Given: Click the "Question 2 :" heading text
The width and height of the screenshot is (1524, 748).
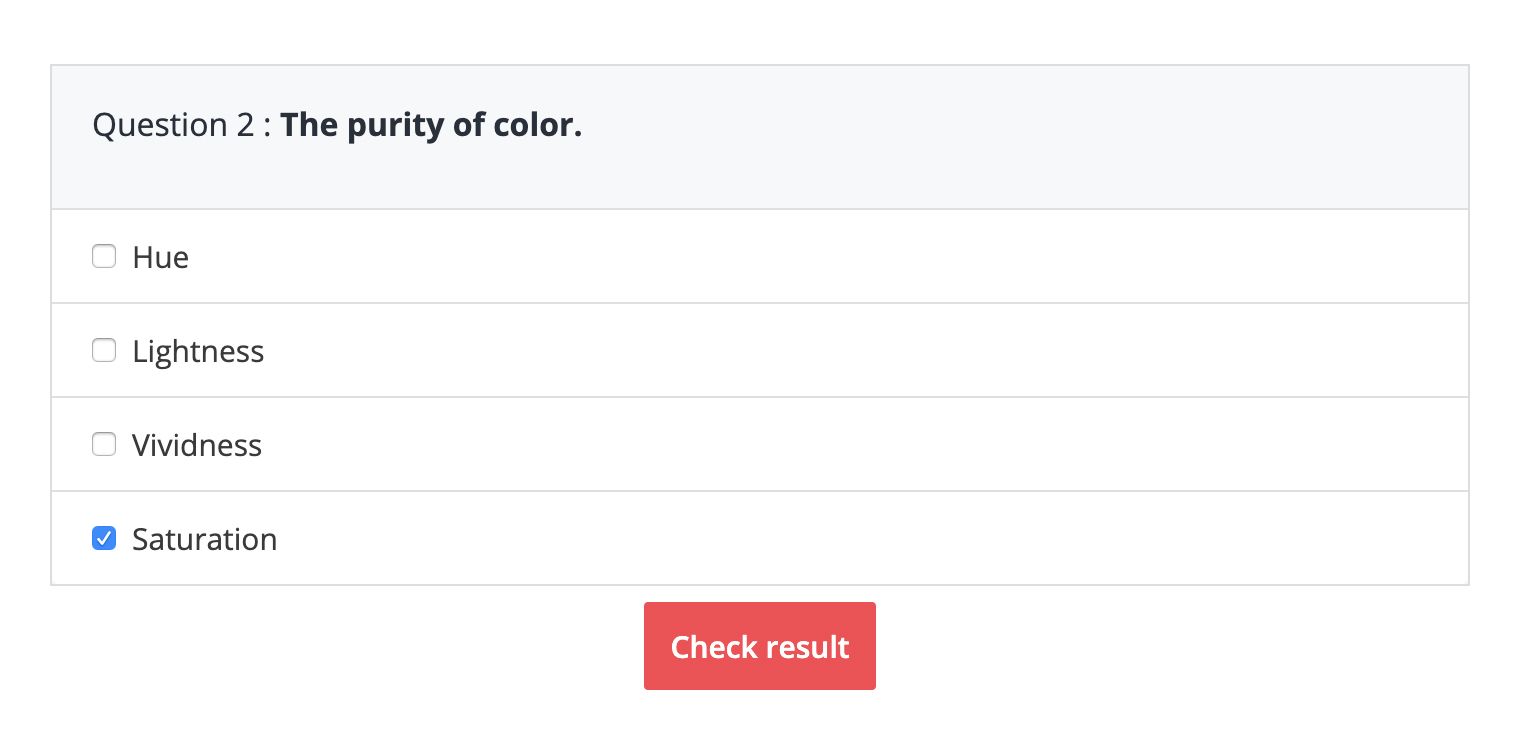Looking at the screenshot, I should pyautogui.click(x=181, y=126).
